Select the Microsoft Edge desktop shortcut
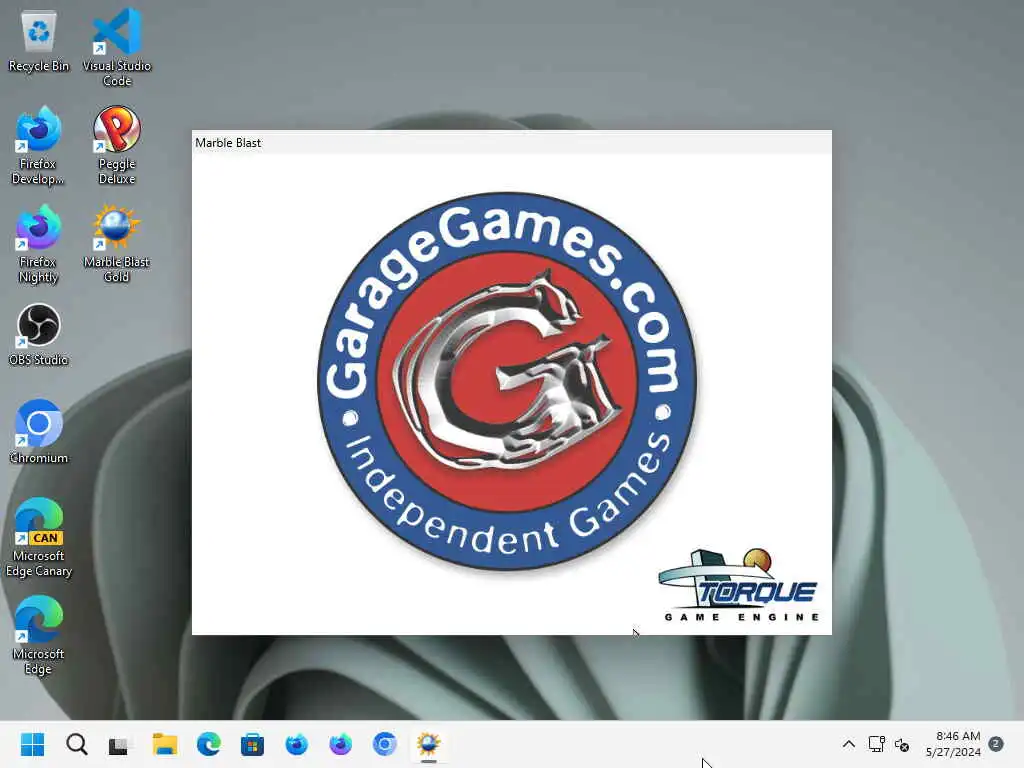 [39, 635]
